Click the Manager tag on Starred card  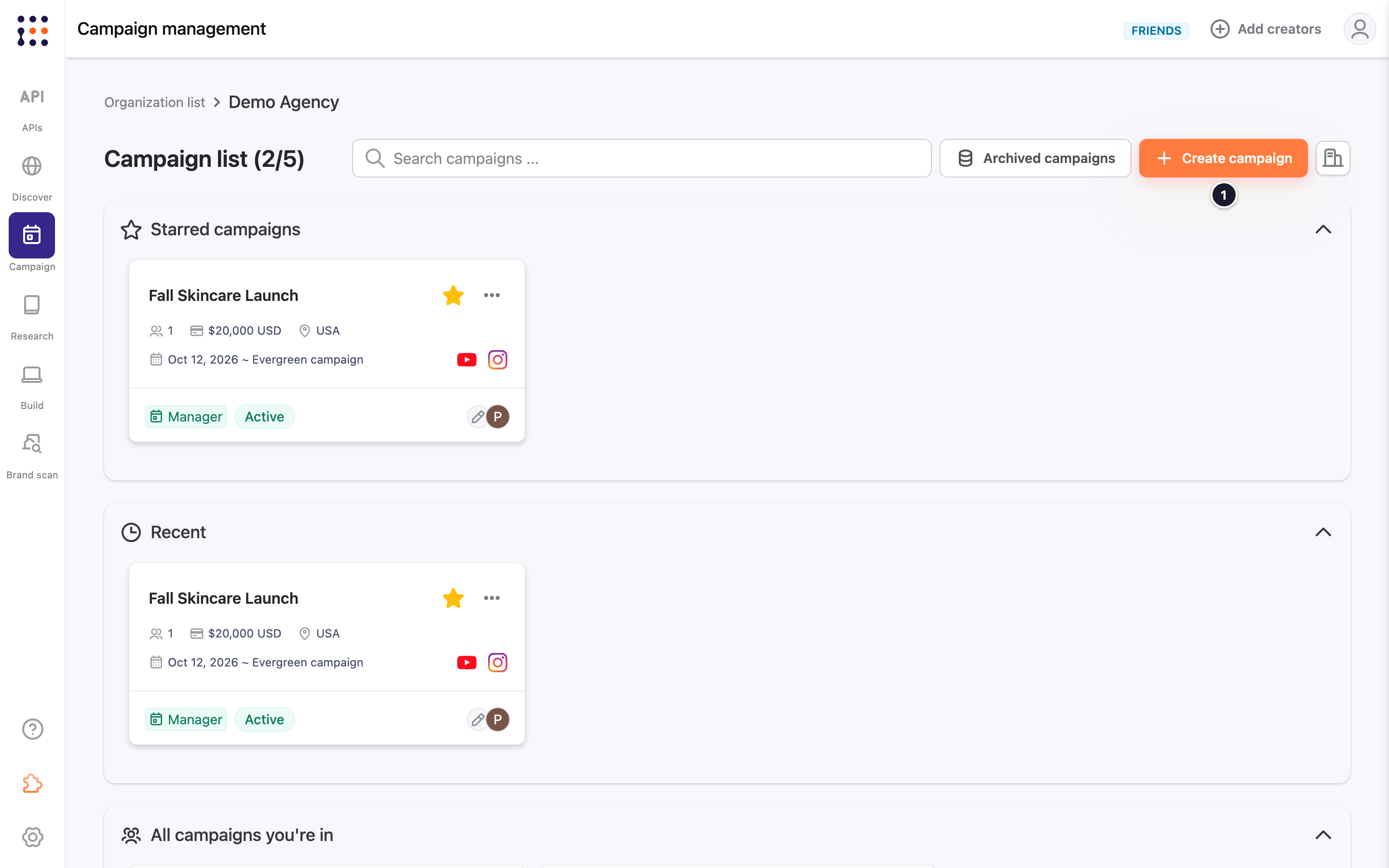coord(185,417)
